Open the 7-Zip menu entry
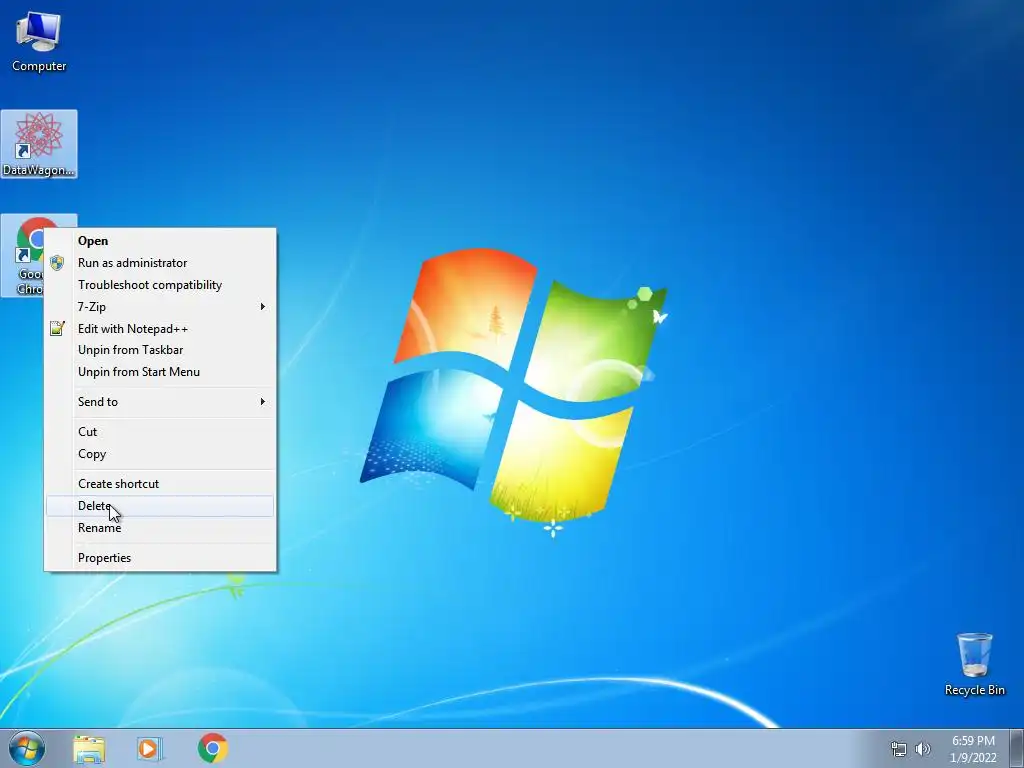Screen dimensions: 1024x768 pos(160,306)
